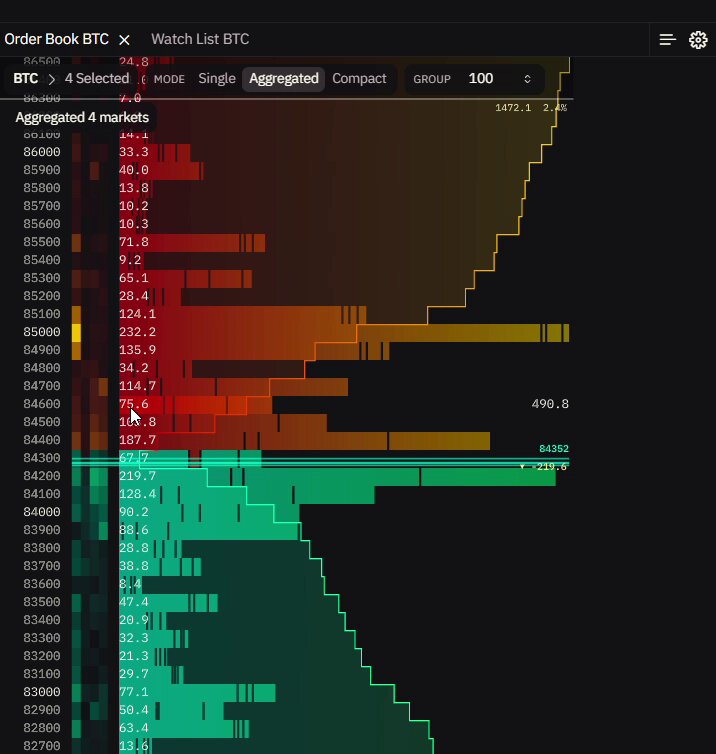Screen dimensions: 716x754
Task: Click the 86000 price level
Action: tap(42, 152)
